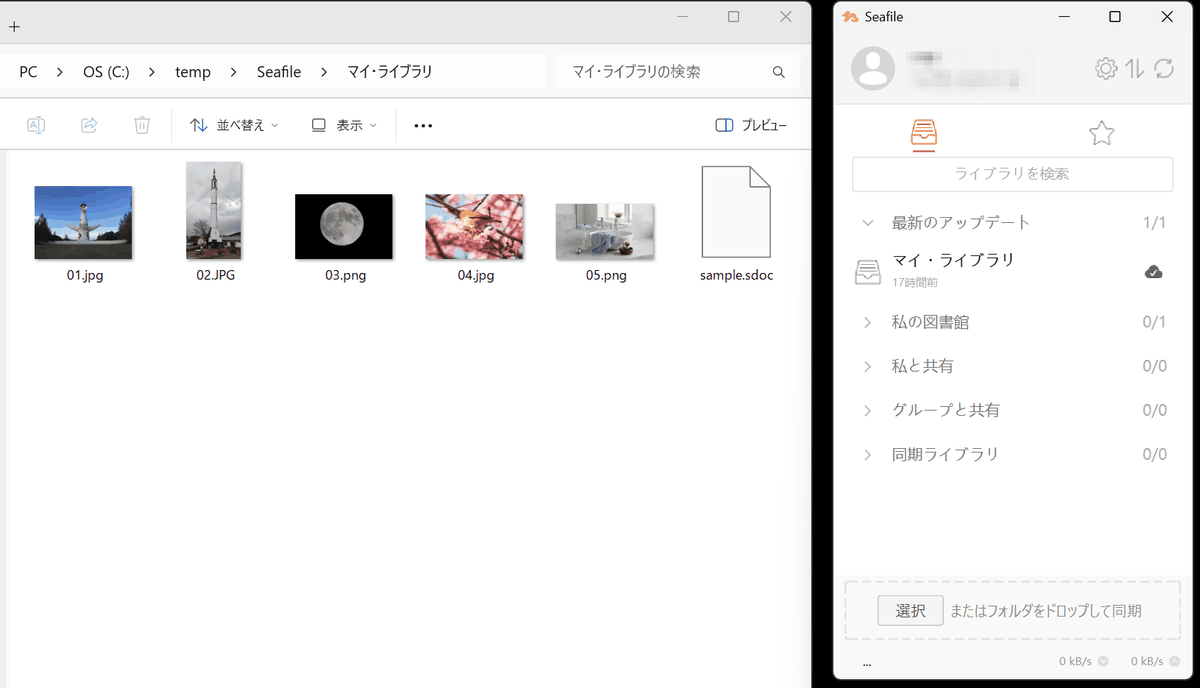Expand the 私の図書館 section
This screenshot has height=688, width=1200.
pos(868,323)
